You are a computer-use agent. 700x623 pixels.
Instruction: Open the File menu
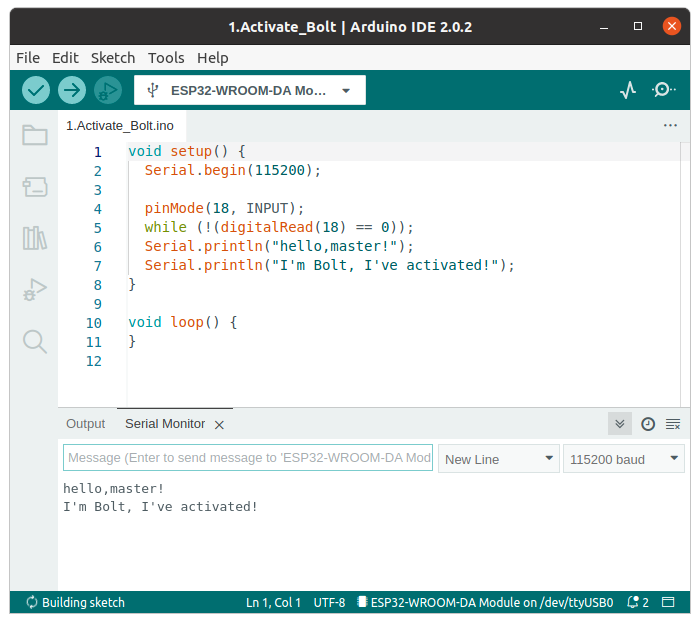[x=28, y=58]
